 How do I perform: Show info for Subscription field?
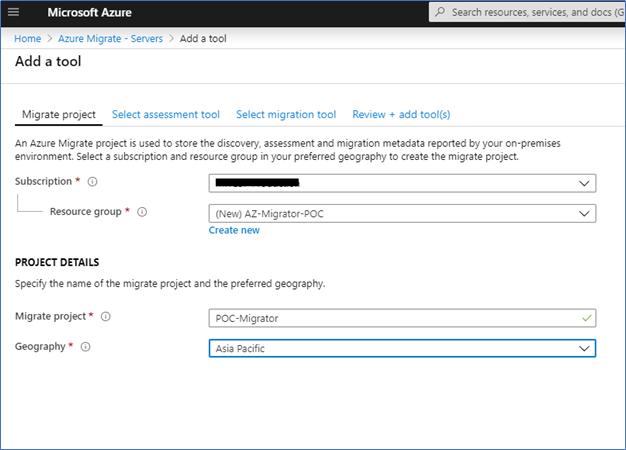[92, 182]
